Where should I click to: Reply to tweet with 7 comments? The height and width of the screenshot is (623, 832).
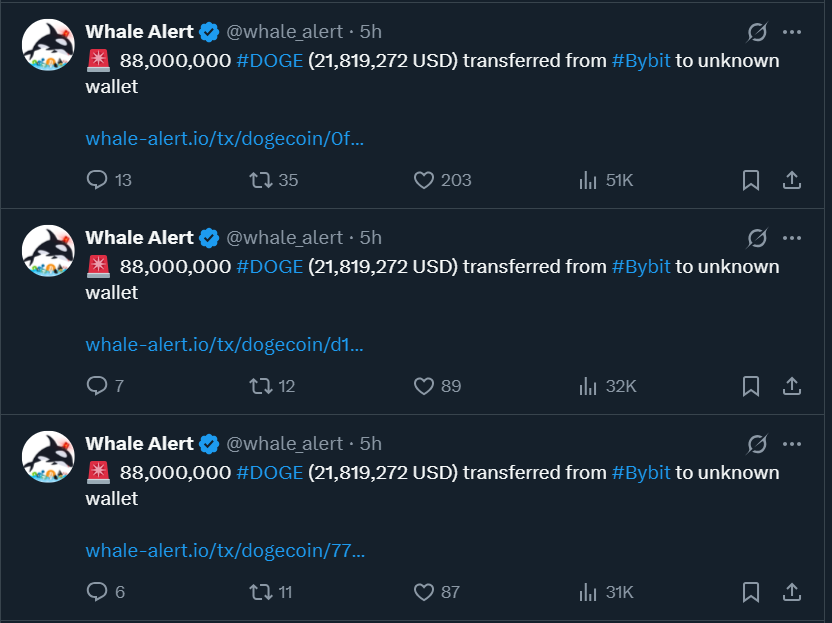coord(98,386)
